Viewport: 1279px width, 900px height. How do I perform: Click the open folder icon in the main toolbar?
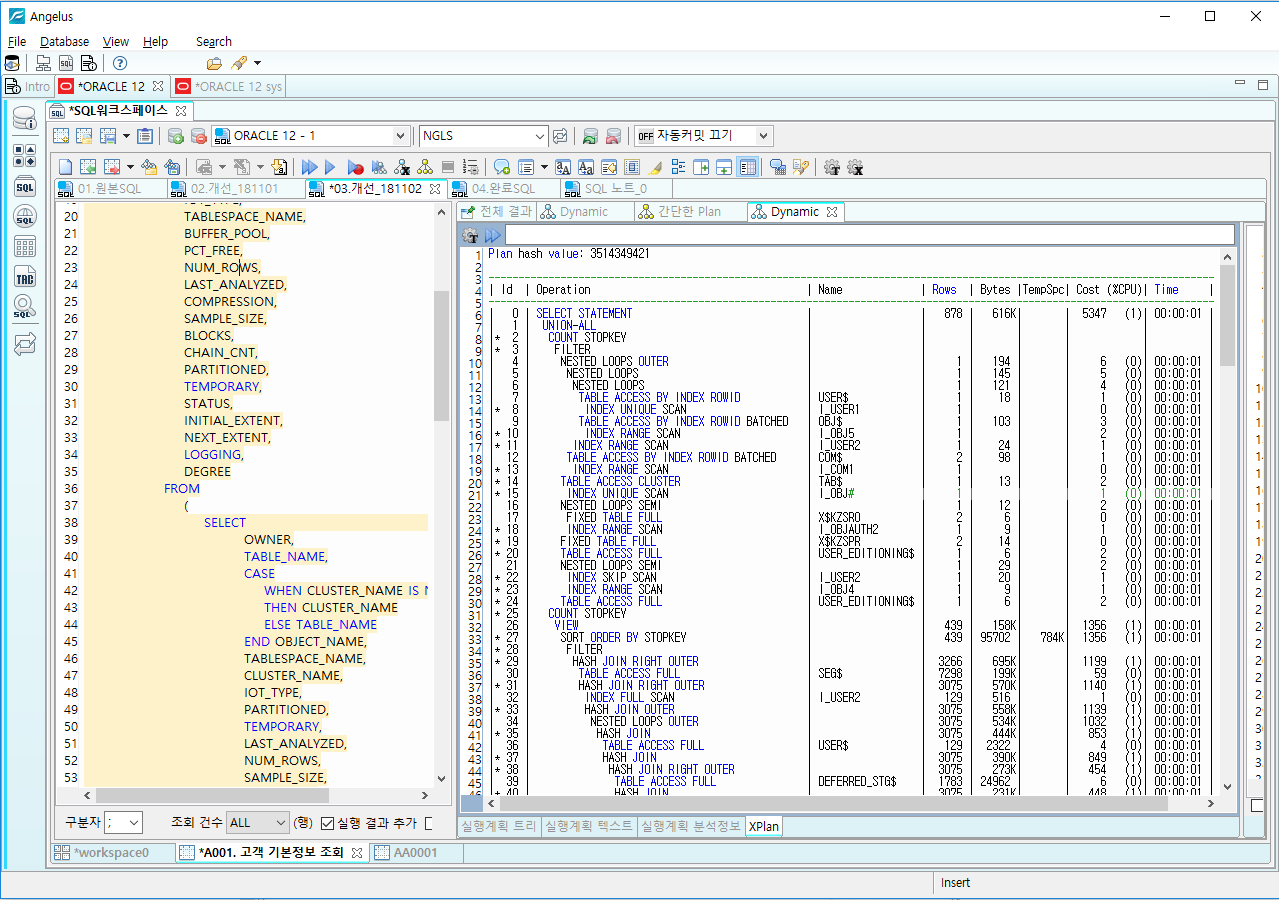pyautogui.click(x=214, y=63)
